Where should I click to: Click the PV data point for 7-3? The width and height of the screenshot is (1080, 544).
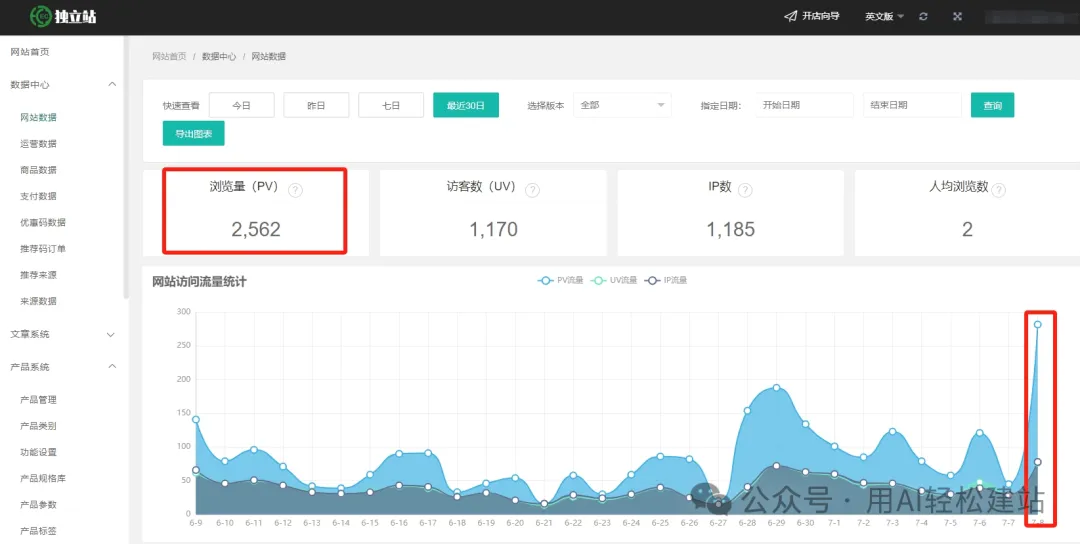click(x=893, y=432)
